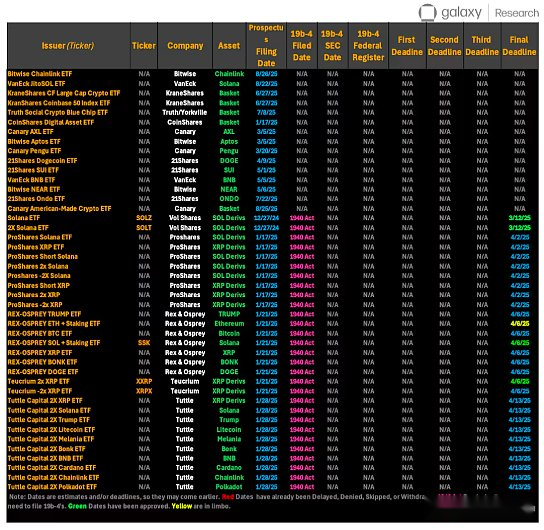Select the Final Deadline header

pyautogui.click(x=519, y=46)
